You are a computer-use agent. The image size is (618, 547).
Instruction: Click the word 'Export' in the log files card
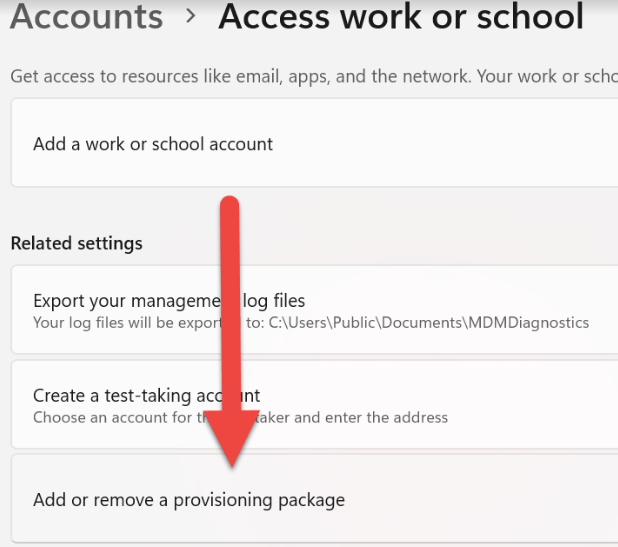tap(59, 300)
